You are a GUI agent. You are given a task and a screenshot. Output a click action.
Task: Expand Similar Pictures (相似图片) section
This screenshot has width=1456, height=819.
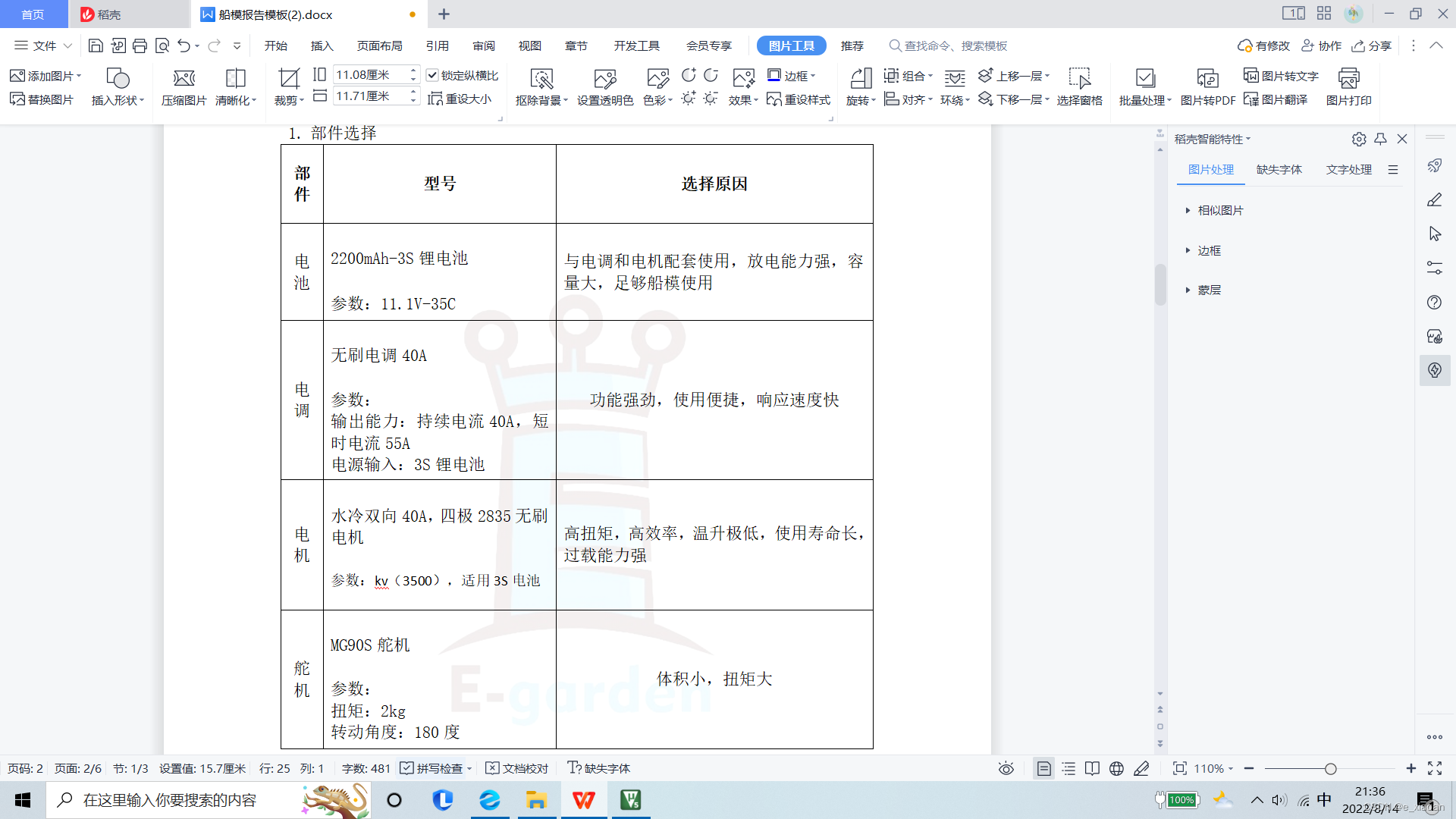pyautogui.click(x=1219, y=210)
